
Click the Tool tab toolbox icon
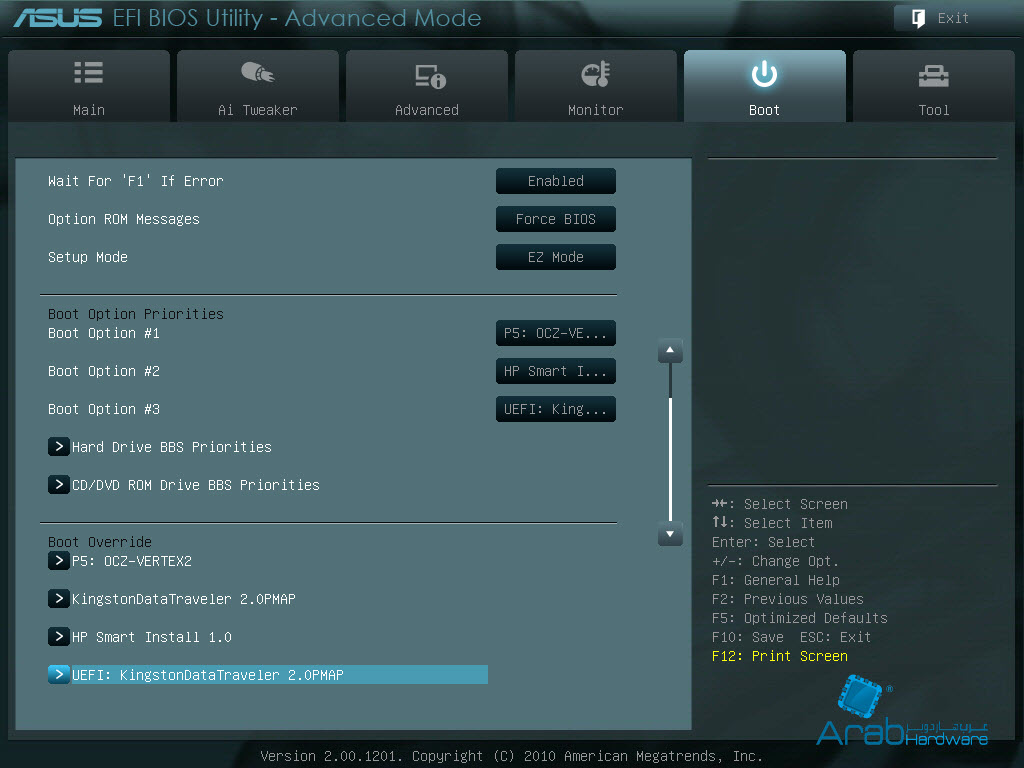point(933,76)
